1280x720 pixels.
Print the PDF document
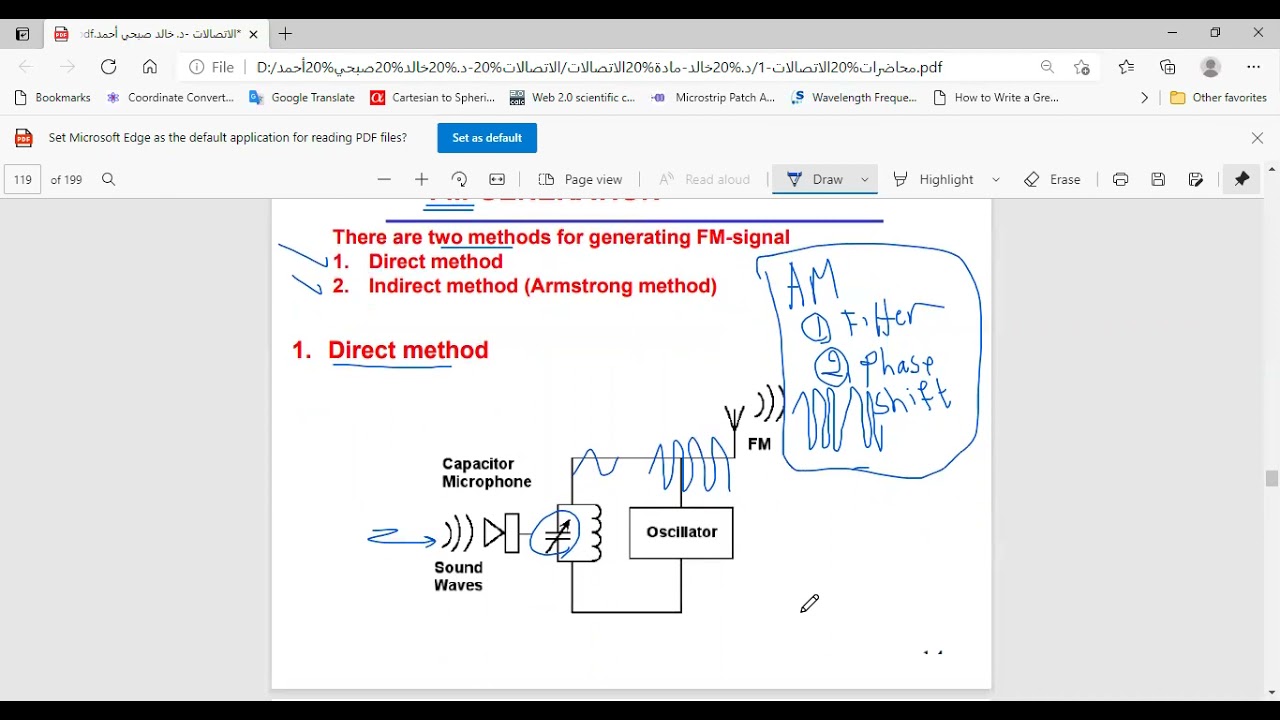(1120, 180)
